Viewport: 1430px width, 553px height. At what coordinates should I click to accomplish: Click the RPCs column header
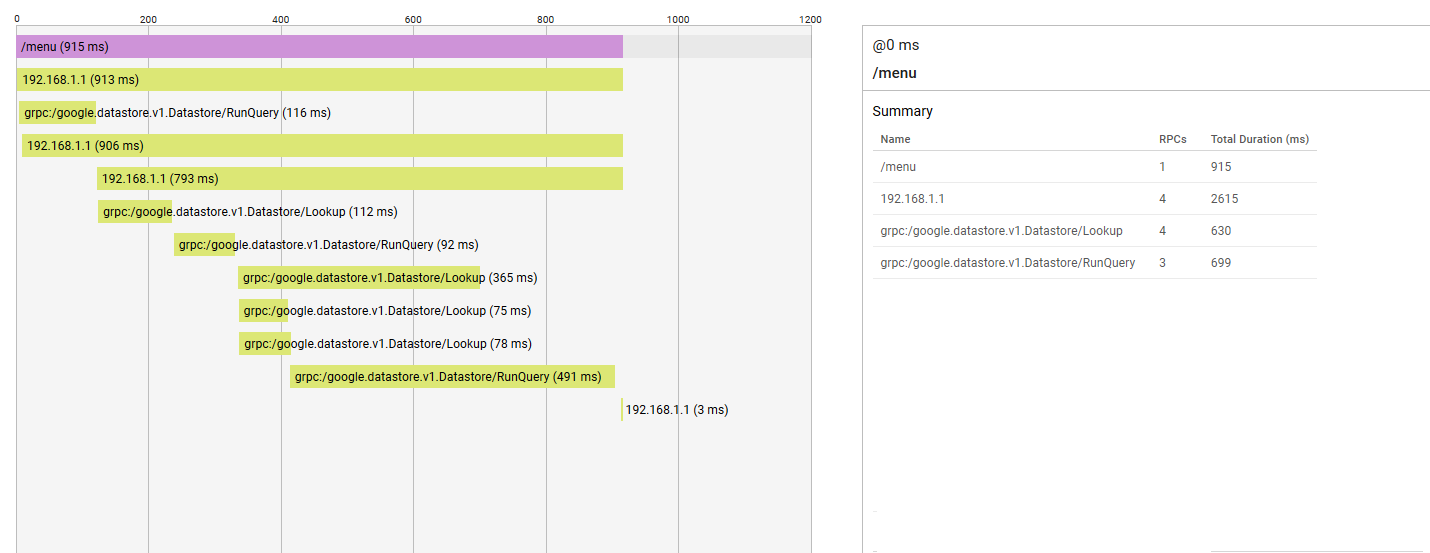1173,139
